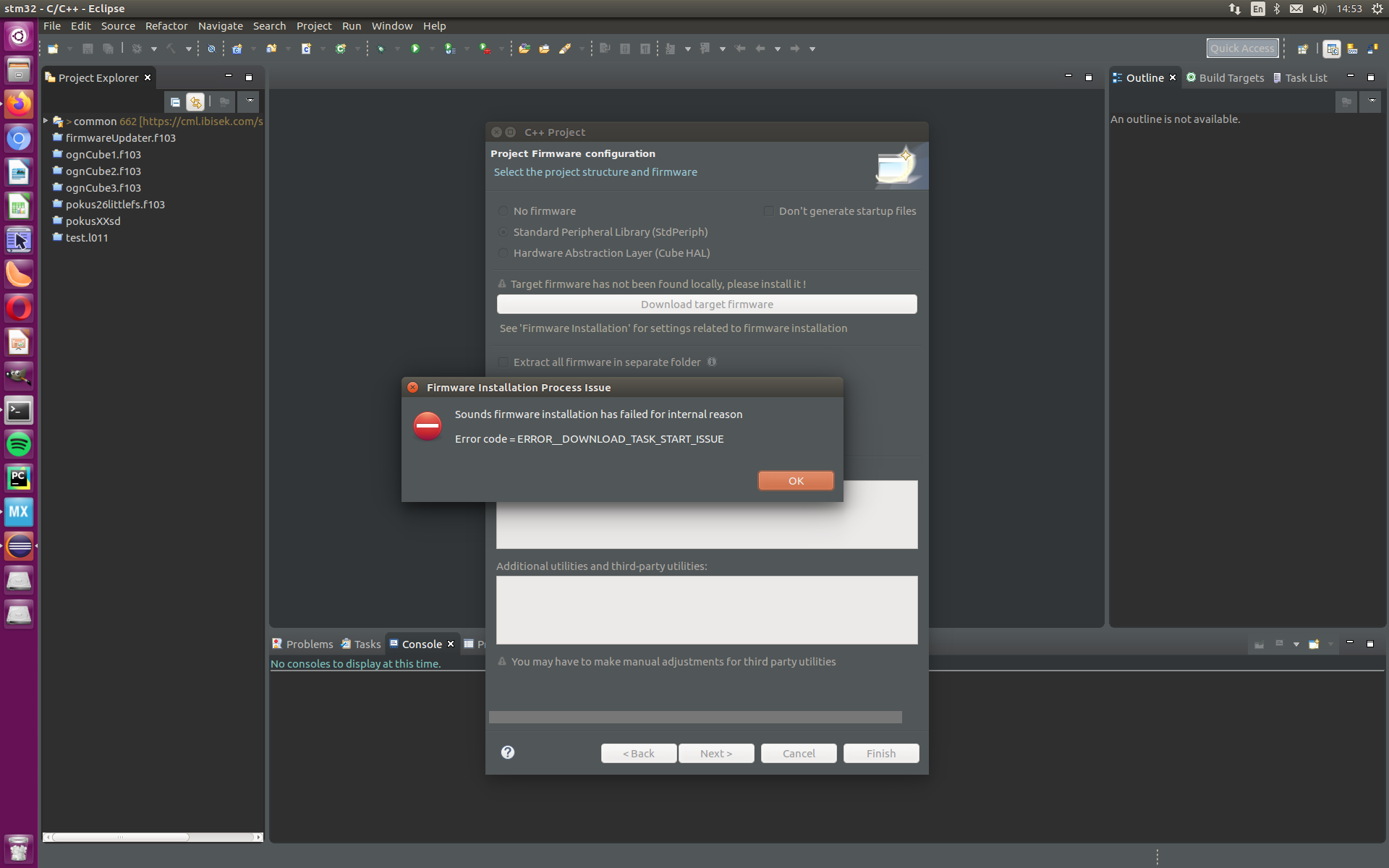The image size is (1389, 868).
Task: Open Project Explorer view menu dropdown
Action: point(250,101)
